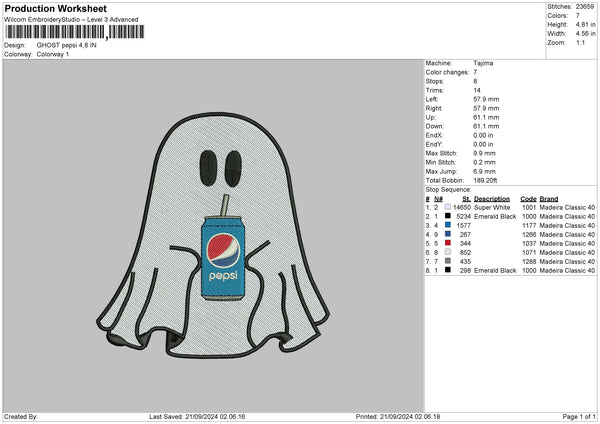Click the dark blue swatch with code 1266
Screen dimensions: 600x424
click(447, 233)
